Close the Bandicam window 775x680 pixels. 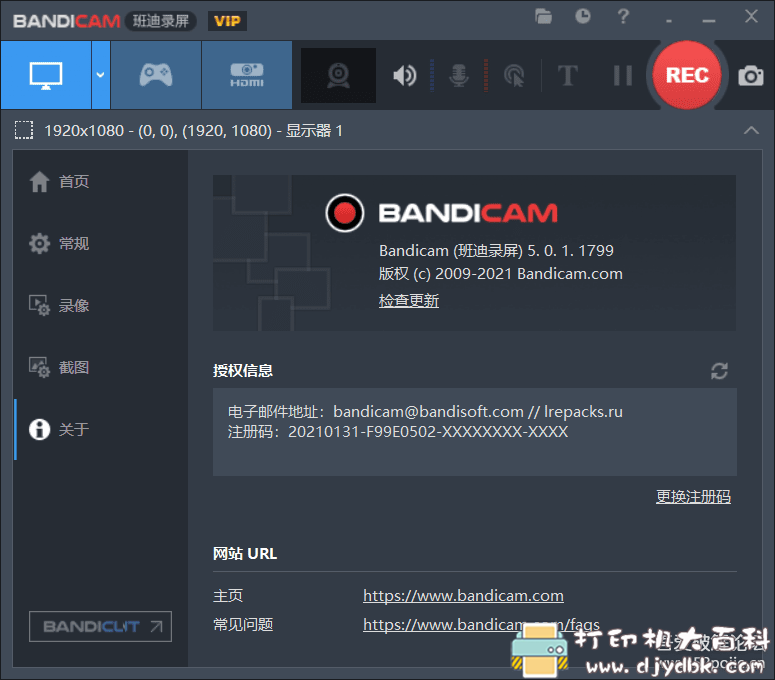(751, 16)
